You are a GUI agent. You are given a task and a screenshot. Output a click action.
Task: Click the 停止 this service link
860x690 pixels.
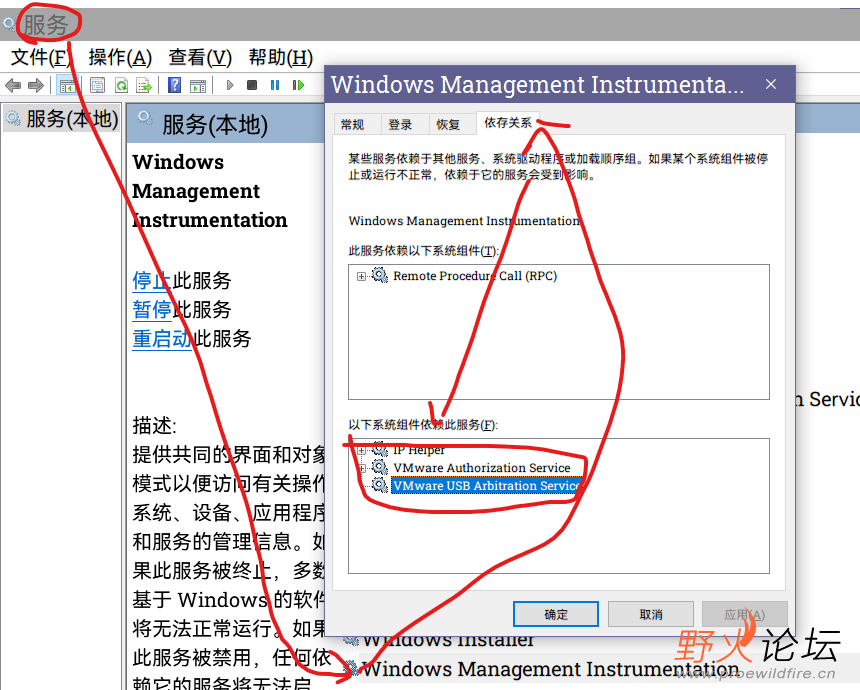click(x=152, y=281)
